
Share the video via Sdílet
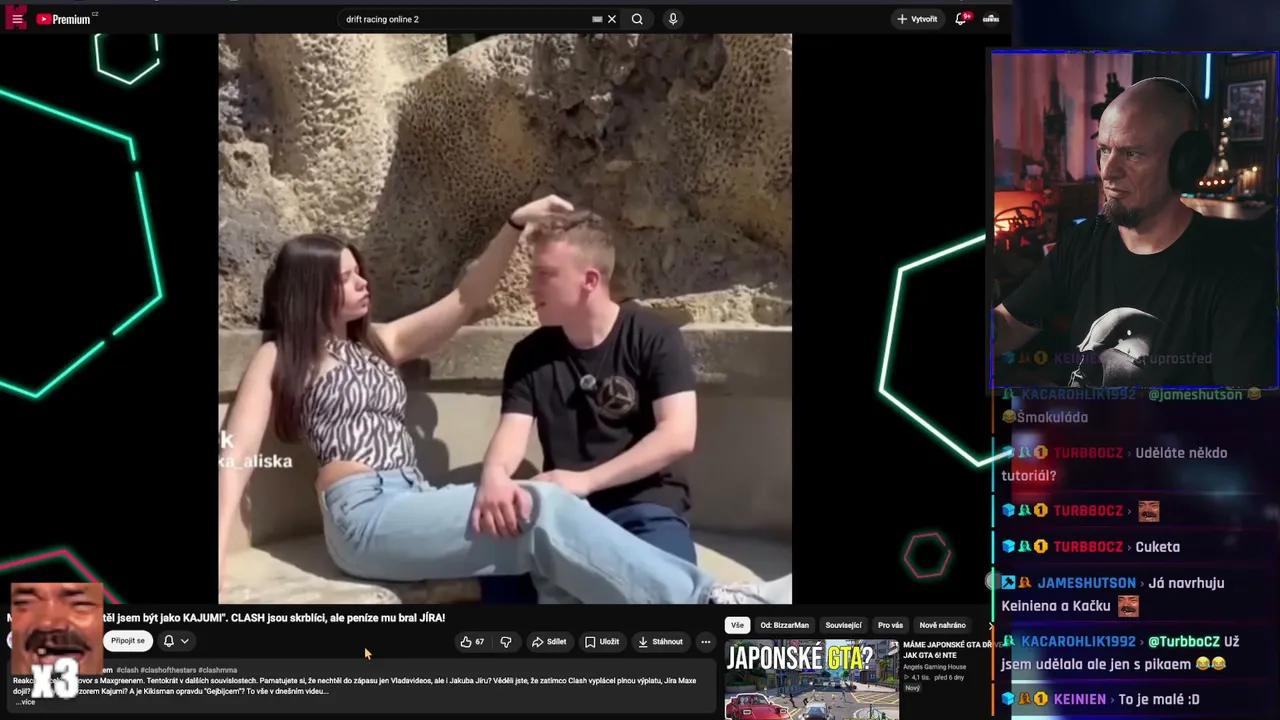(549, 642)
